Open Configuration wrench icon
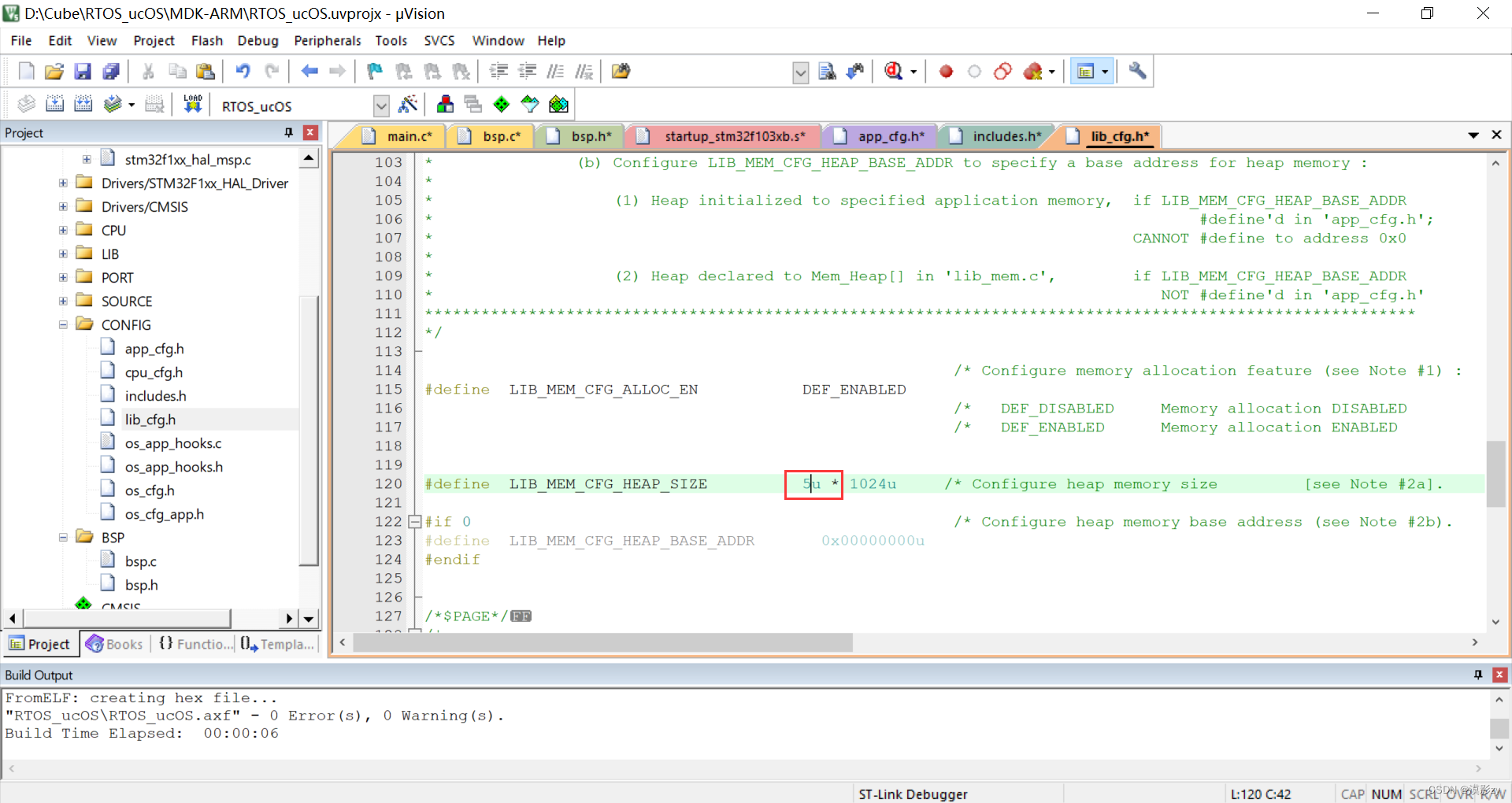1512x803 pixels. click(1137, 72)
